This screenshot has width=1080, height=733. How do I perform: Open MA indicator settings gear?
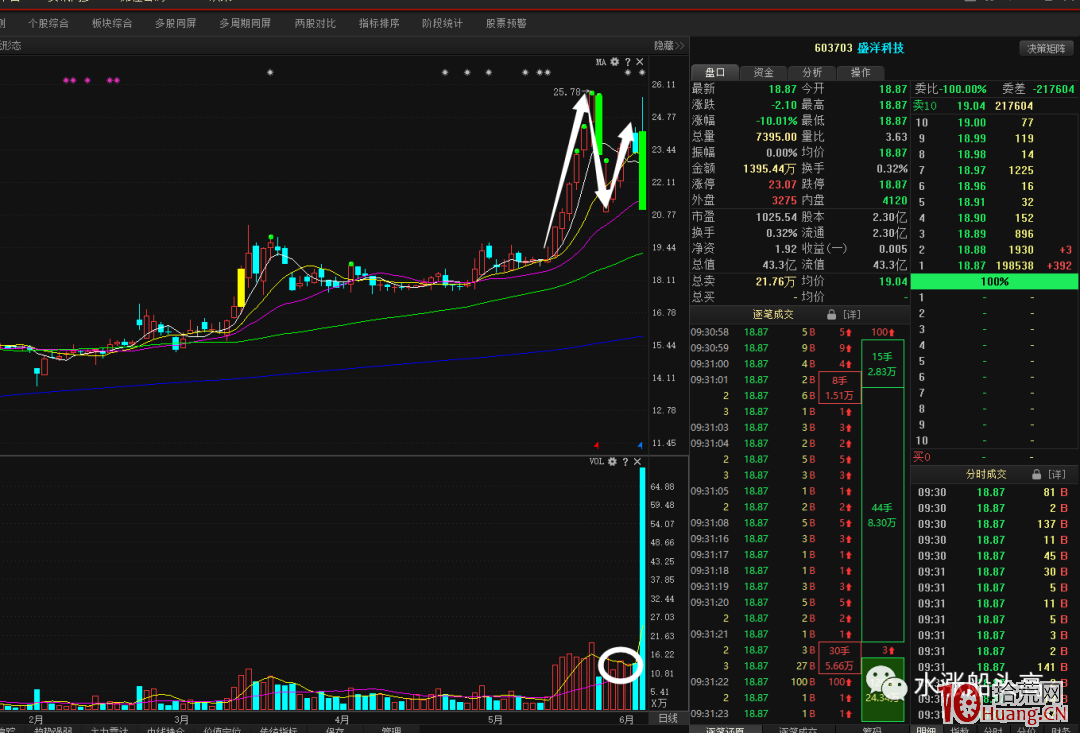614,62
